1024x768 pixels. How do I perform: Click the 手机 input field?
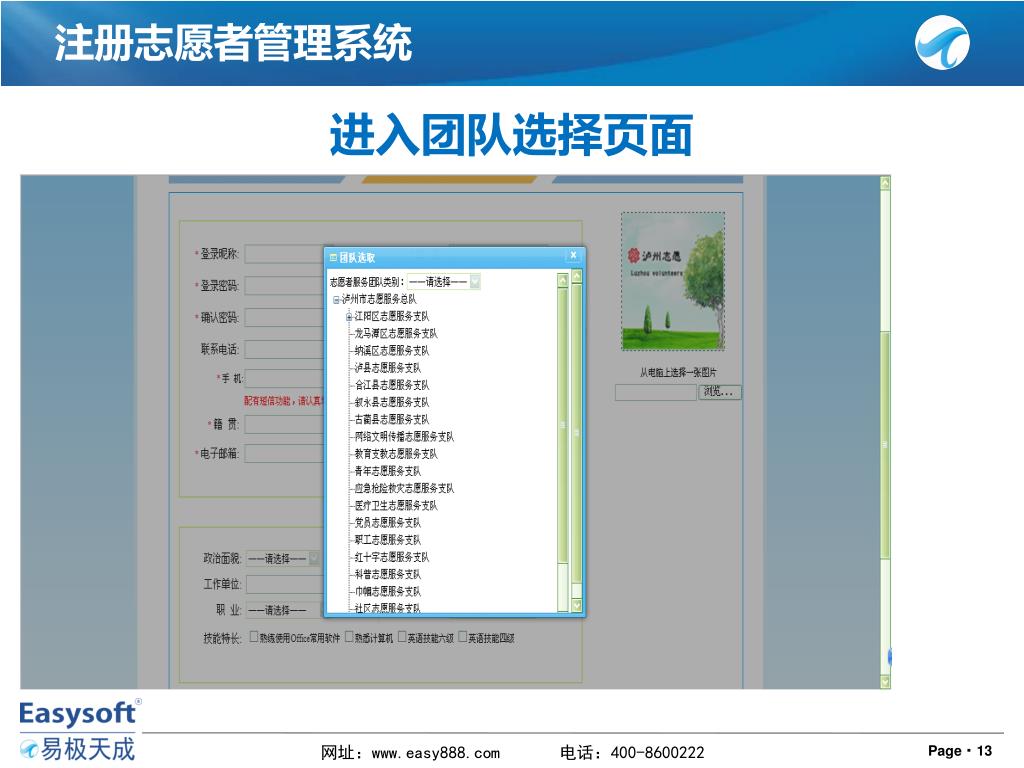(x=284, y=379)
